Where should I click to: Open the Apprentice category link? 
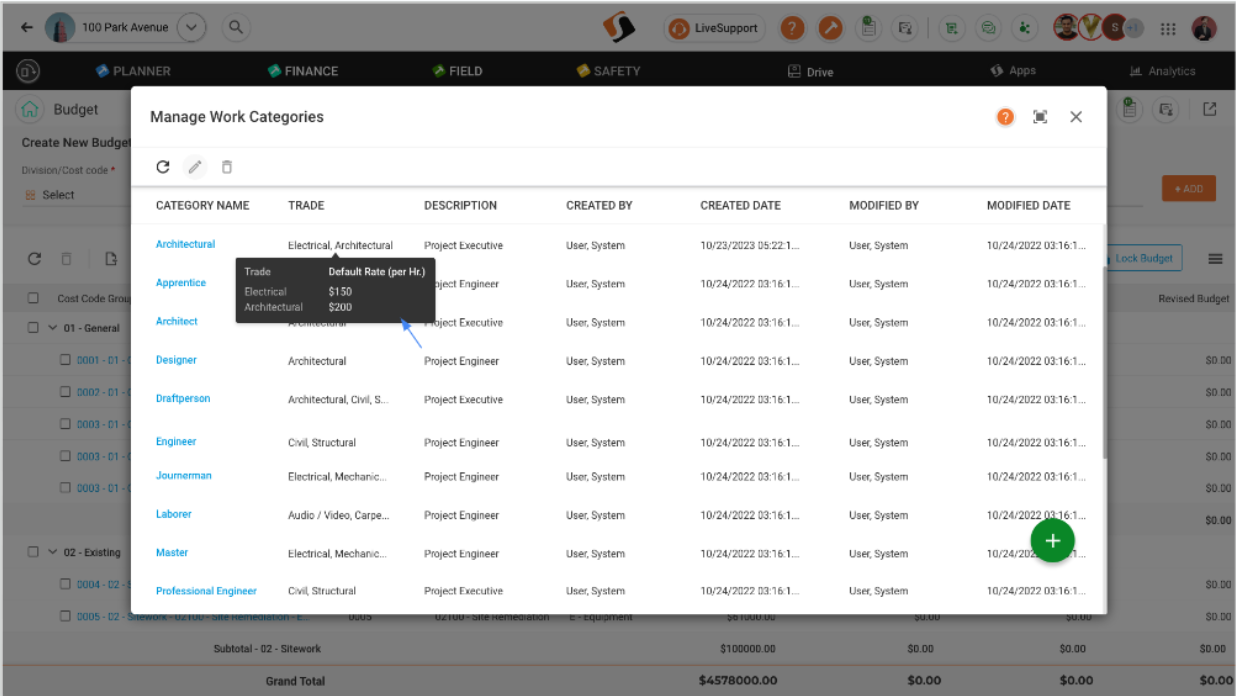click(x=181, y=283)
